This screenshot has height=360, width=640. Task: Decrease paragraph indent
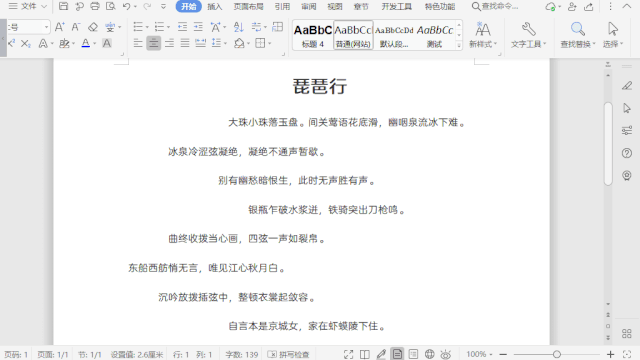182,27
